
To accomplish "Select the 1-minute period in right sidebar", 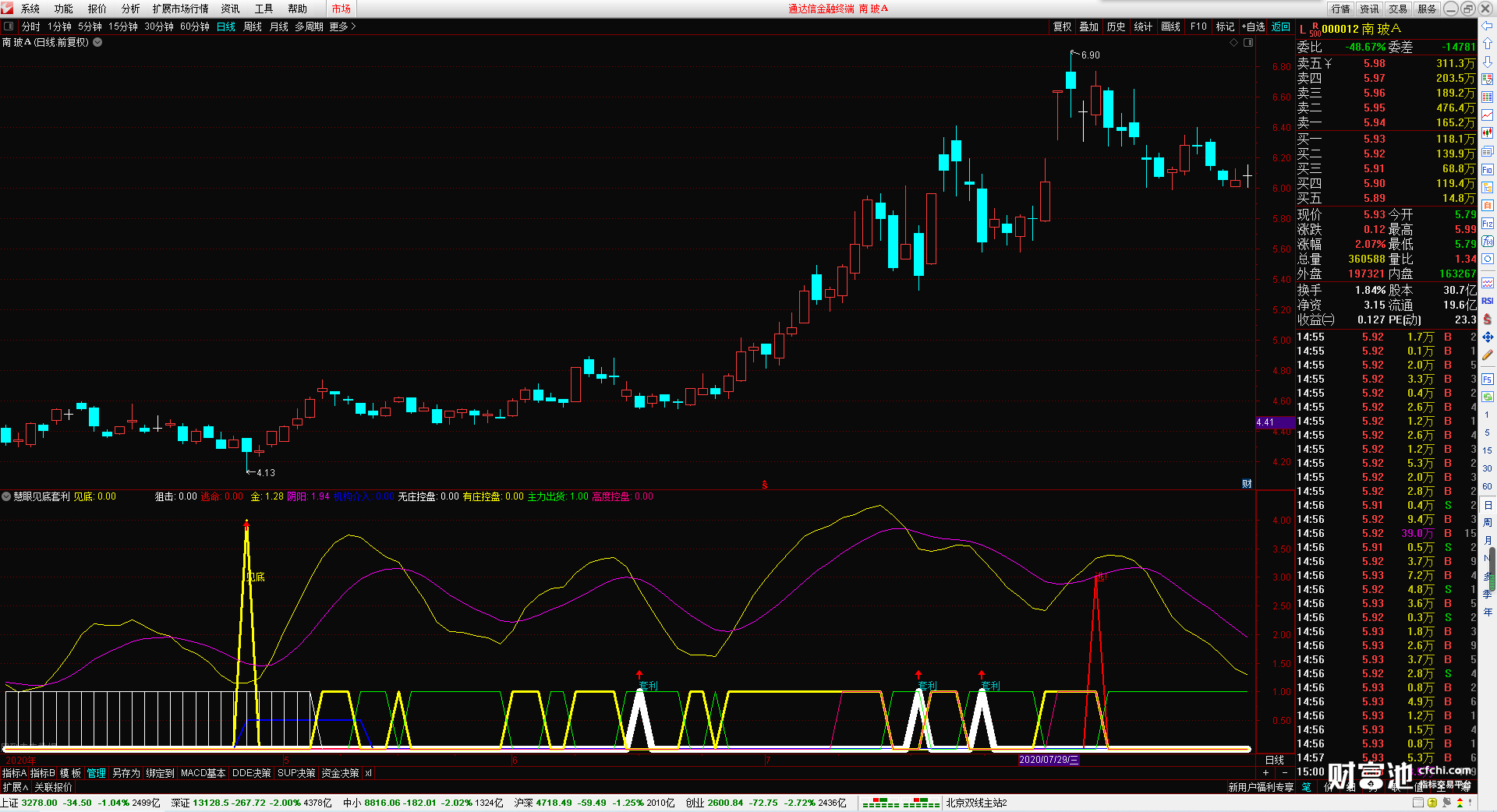I will pos(1488,415).
